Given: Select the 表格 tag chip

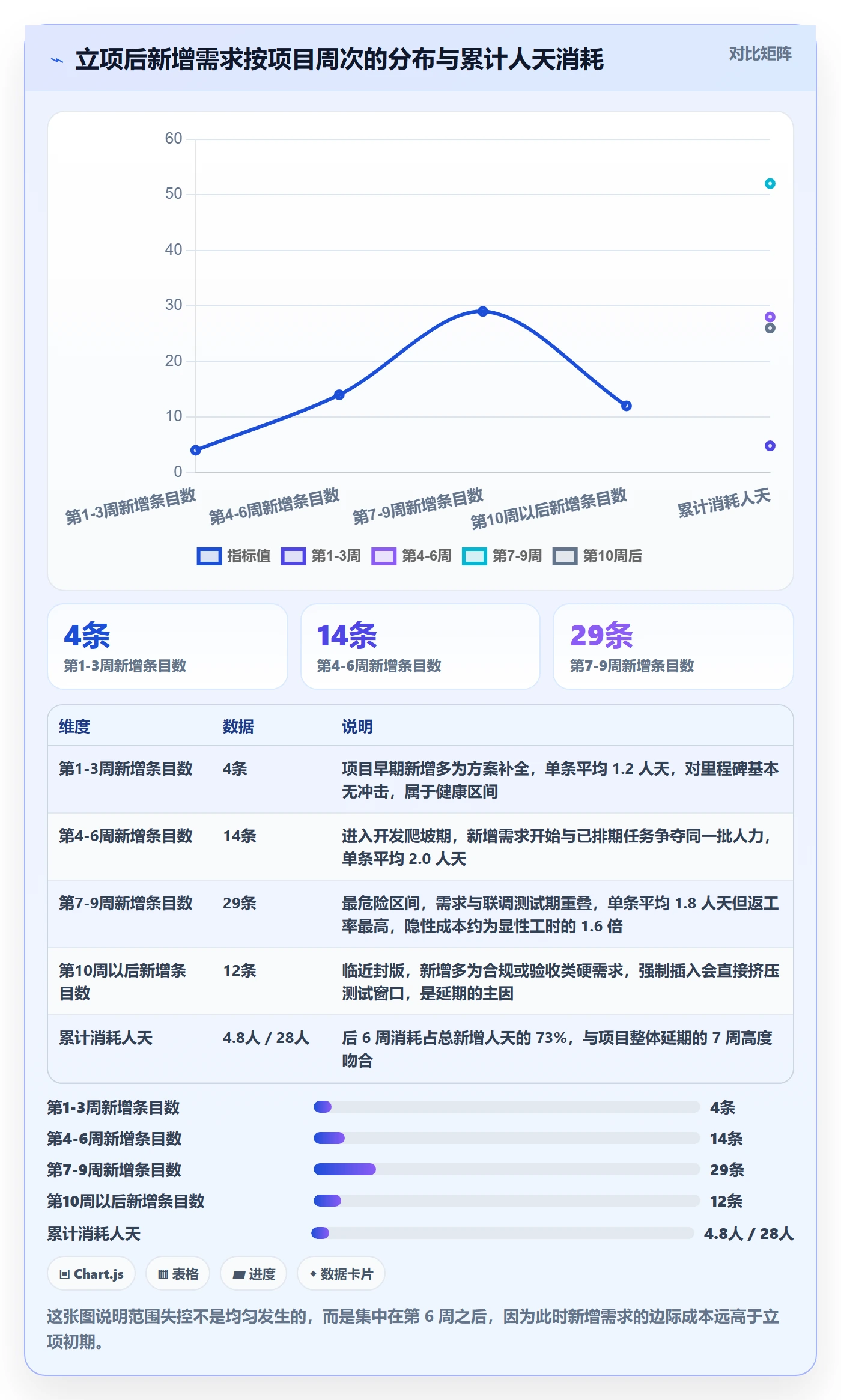Looking at the screenshot, I should click(178, 1273).
